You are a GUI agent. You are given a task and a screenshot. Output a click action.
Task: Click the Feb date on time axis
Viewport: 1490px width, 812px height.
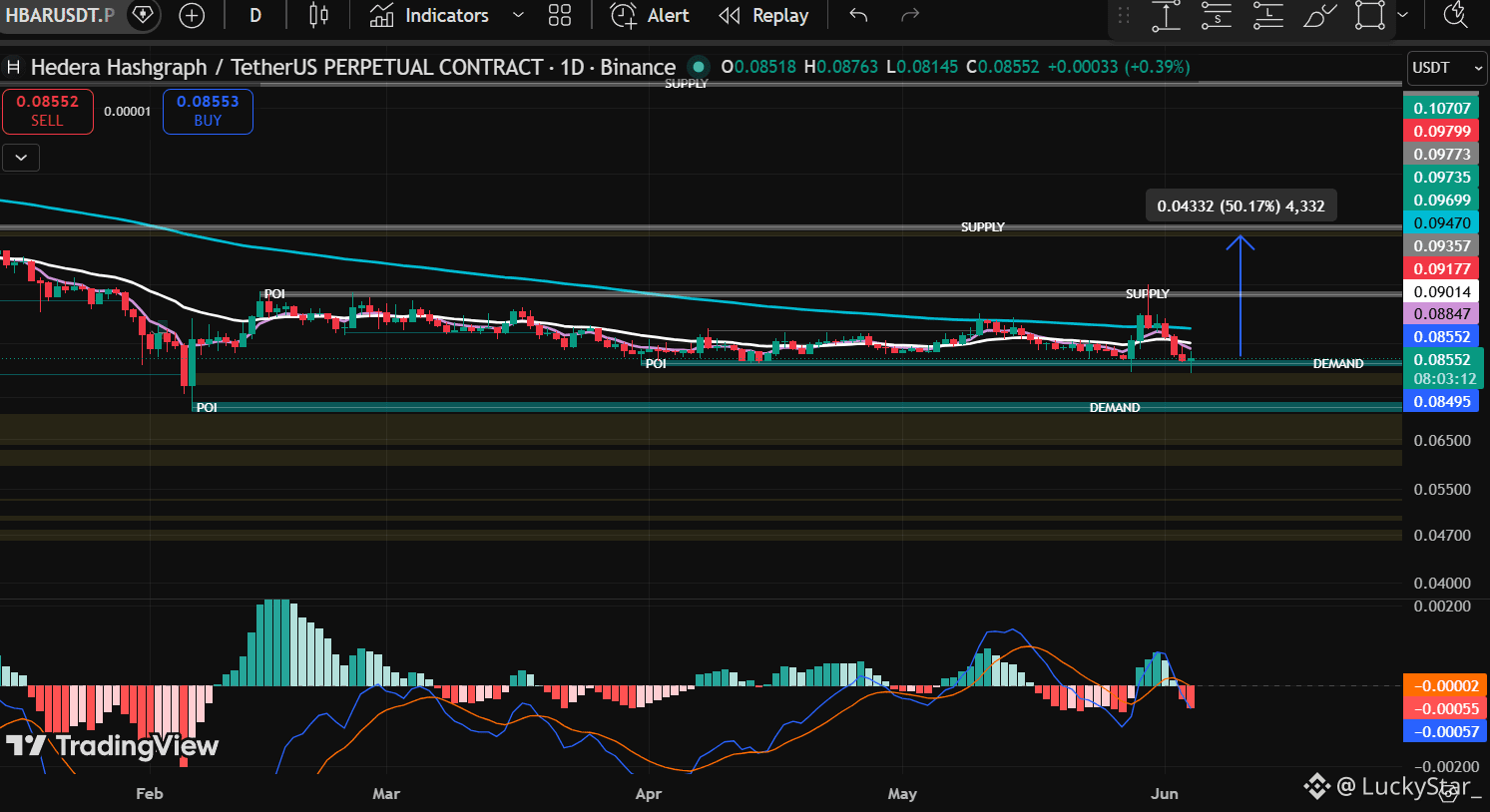point(149,794)
